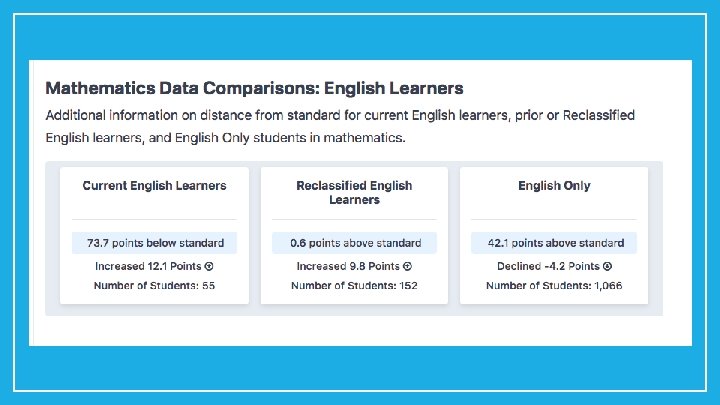Click the 0.6 points above standard badge
720x405 pixels.
pos(354,243)
